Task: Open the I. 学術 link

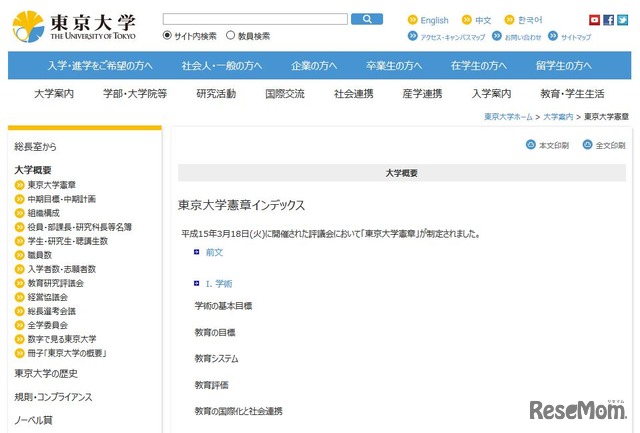Action: tap(219, 284)
